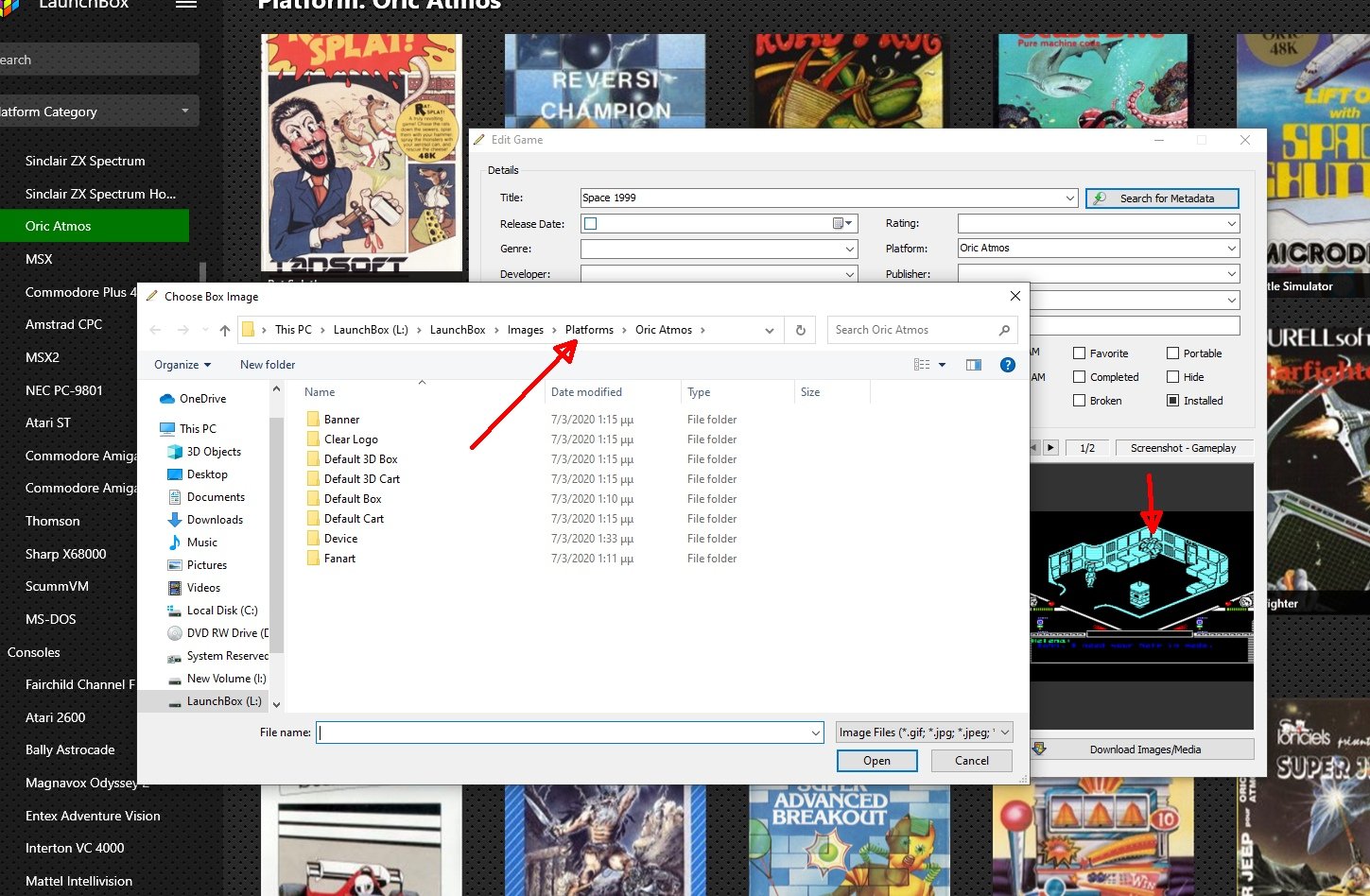Viewport: 1370px width, 896px height.
Task: Open the Organize menu
Action: point(182,365)
